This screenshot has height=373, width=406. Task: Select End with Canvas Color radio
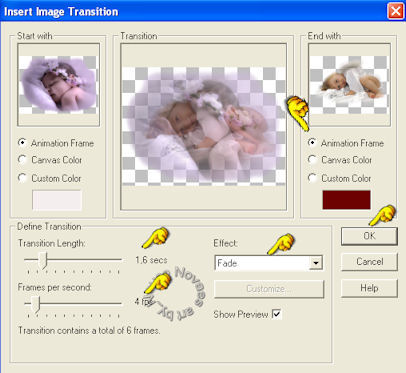pyautogui.click(x=312, y=160)
